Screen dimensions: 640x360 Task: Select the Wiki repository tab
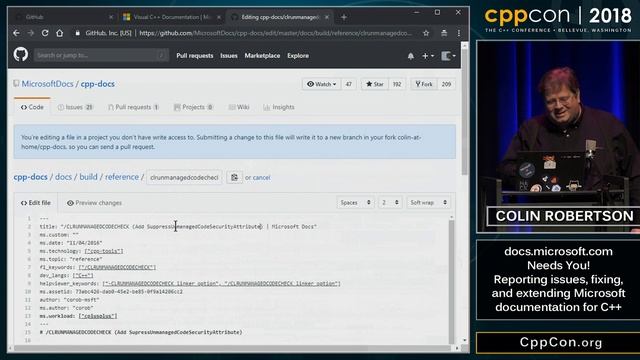(239, 107)
